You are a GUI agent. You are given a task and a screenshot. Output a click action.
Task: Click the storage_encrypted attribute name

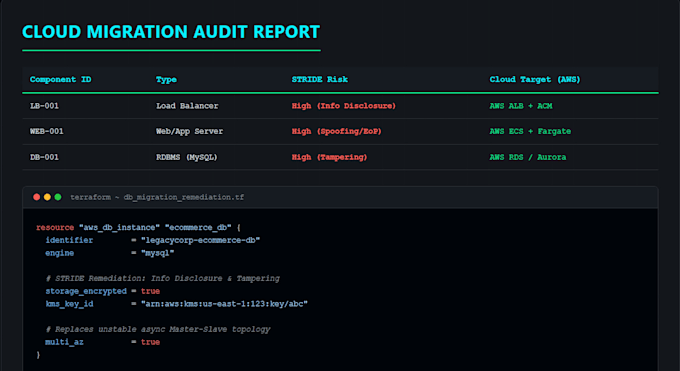point(86,291)
